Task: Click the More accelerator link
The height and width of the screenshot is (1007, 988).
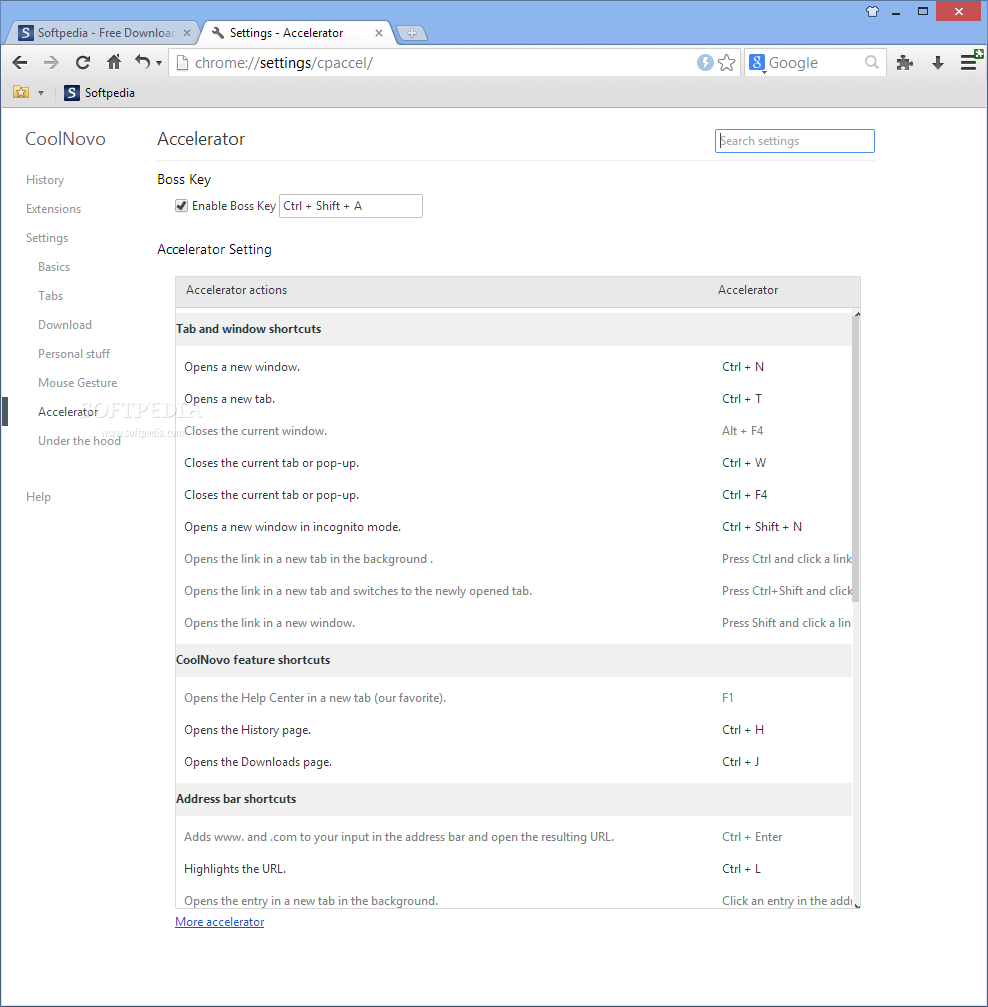Action: click(220, 922)
